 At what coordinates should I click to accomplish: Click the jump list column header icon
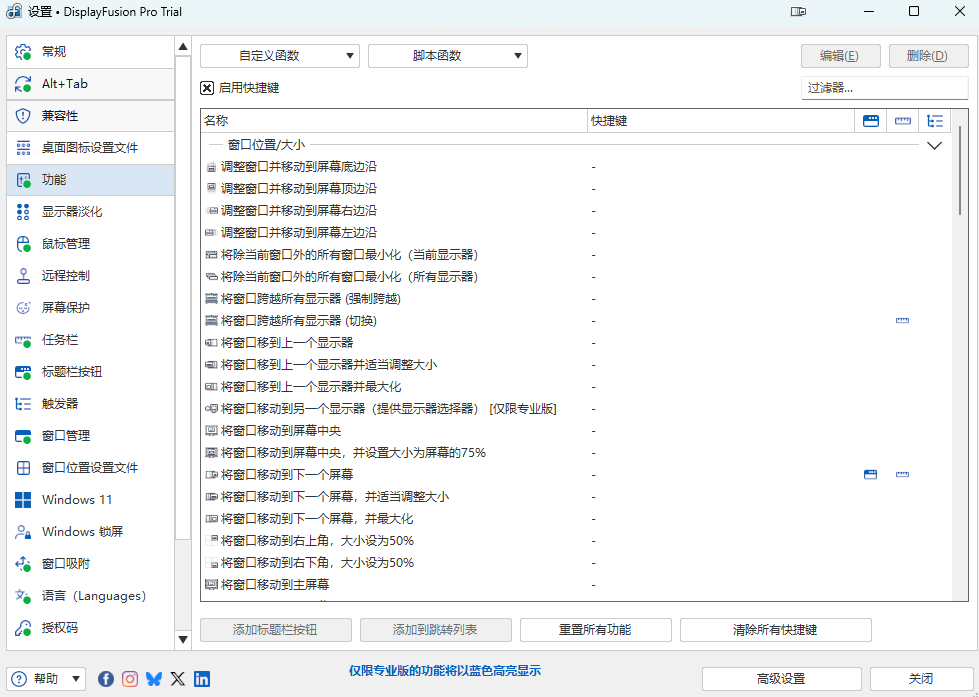[x=903, y=121]
